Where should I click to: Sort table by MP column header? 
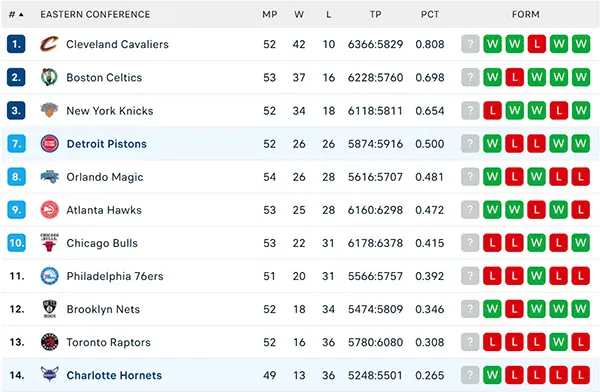point(270,15)
